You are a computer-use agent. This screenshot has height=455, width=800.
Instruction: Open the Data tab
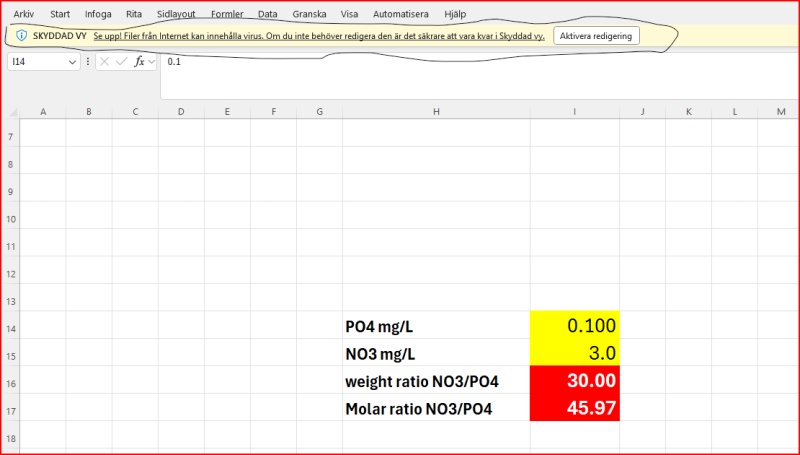click(267, 14)
